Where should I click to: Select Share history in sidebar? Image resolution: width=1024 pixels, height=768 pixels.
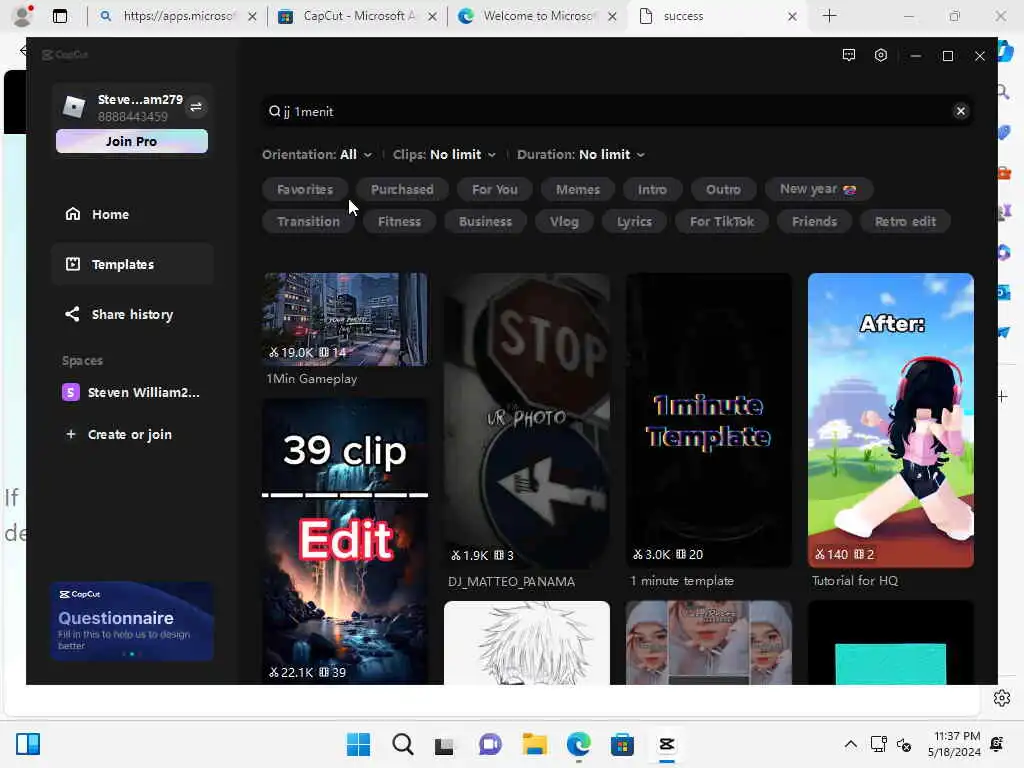132,314
